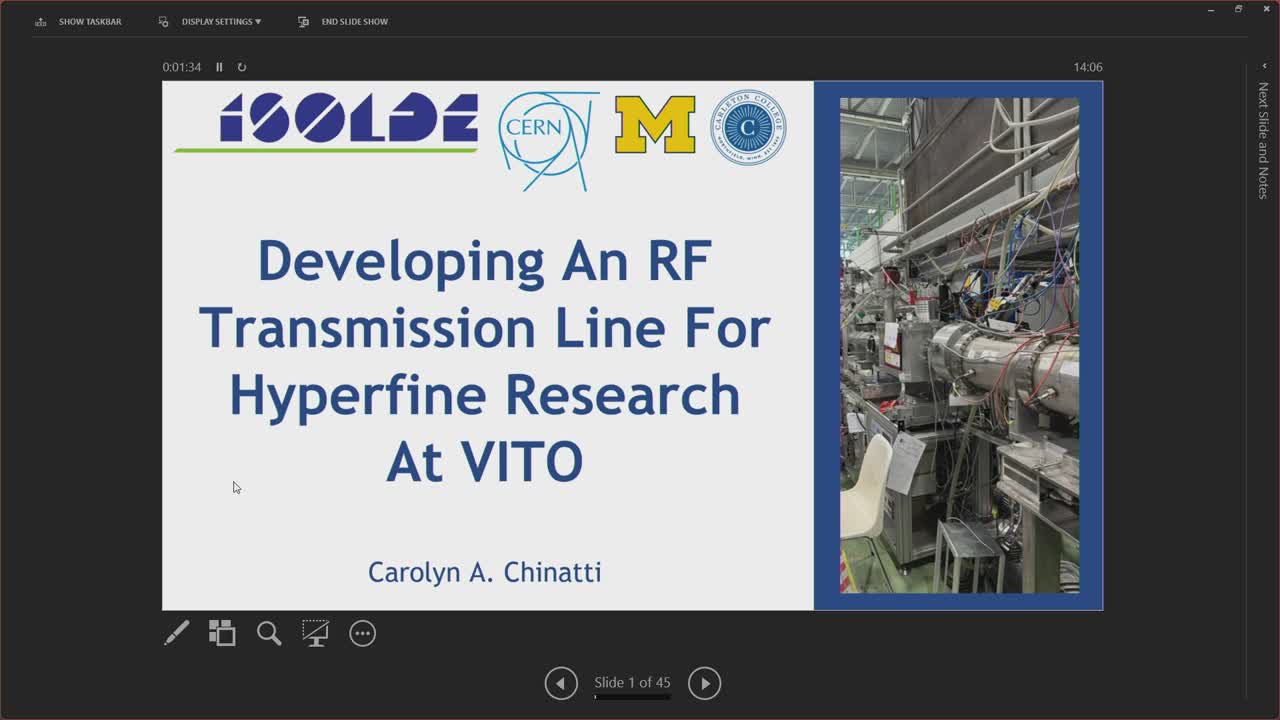Open the See All Slides grid
Viewport: 1280px width, 720px height.
[222, 633]
